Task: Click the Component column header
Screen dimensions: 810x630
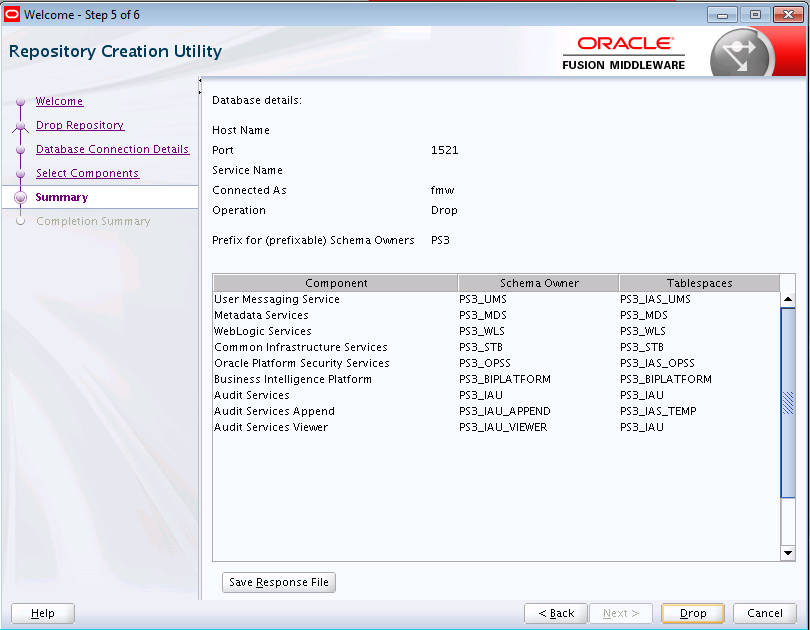Action: [x=336, y=283]
